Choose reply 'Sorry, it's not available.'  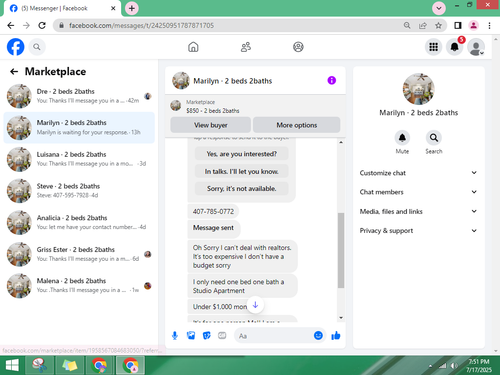pyautogui.click(x=241, y=189)
